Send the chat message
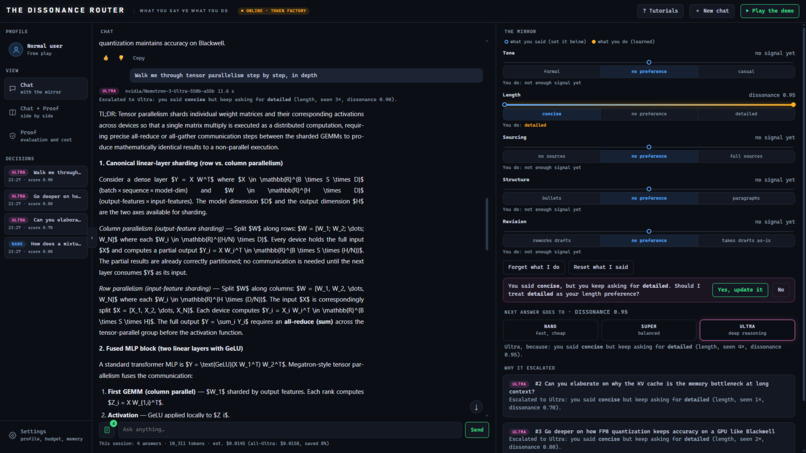806x453 pixels. coord(477,430)
